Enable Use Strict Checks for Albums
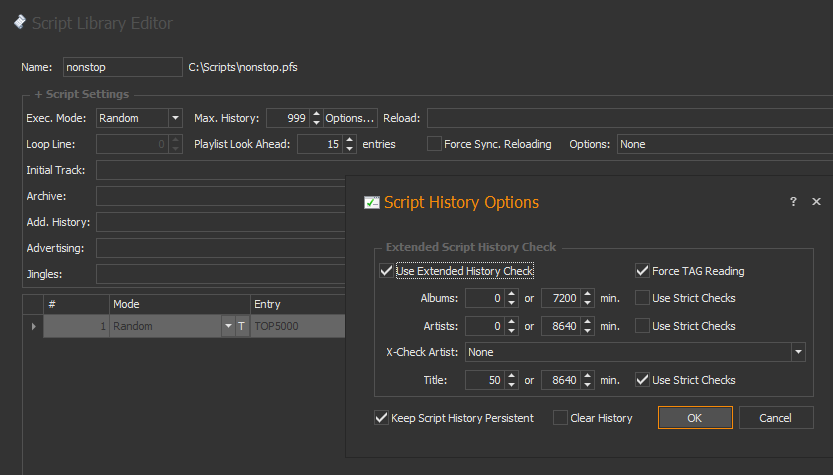 click(642, 298)
